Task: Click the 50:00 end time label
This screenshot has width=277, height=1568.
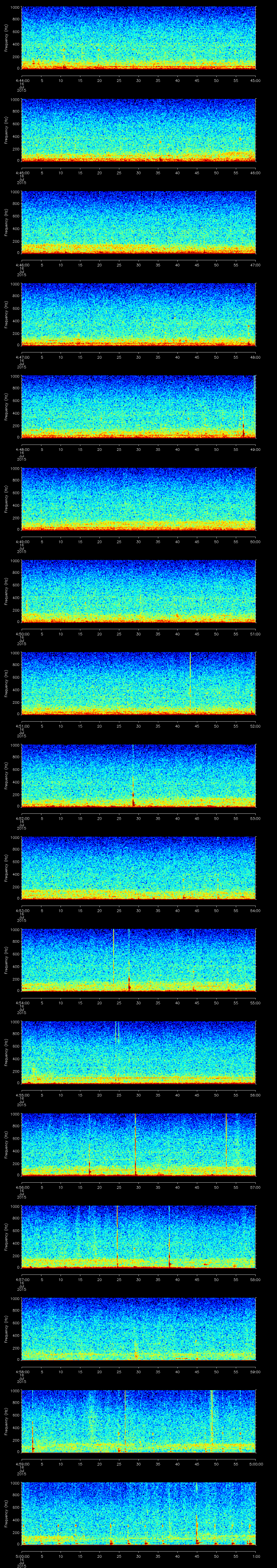Action: 256,541
